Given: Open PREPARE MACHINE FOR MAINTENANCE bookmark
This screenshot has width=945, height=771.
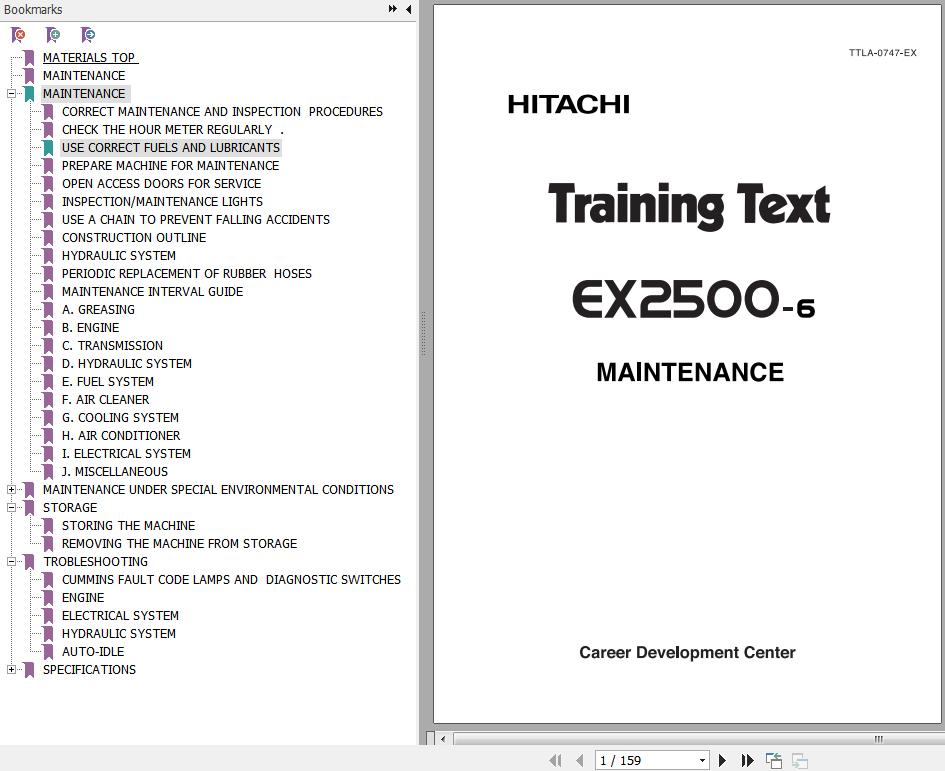Looking at the screenshot, I should point(170,165).
